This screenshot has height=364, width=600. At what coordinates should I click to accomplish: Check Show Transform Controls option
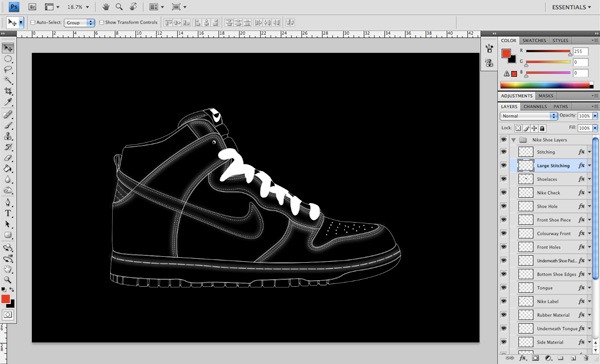[x=101, y=23]
